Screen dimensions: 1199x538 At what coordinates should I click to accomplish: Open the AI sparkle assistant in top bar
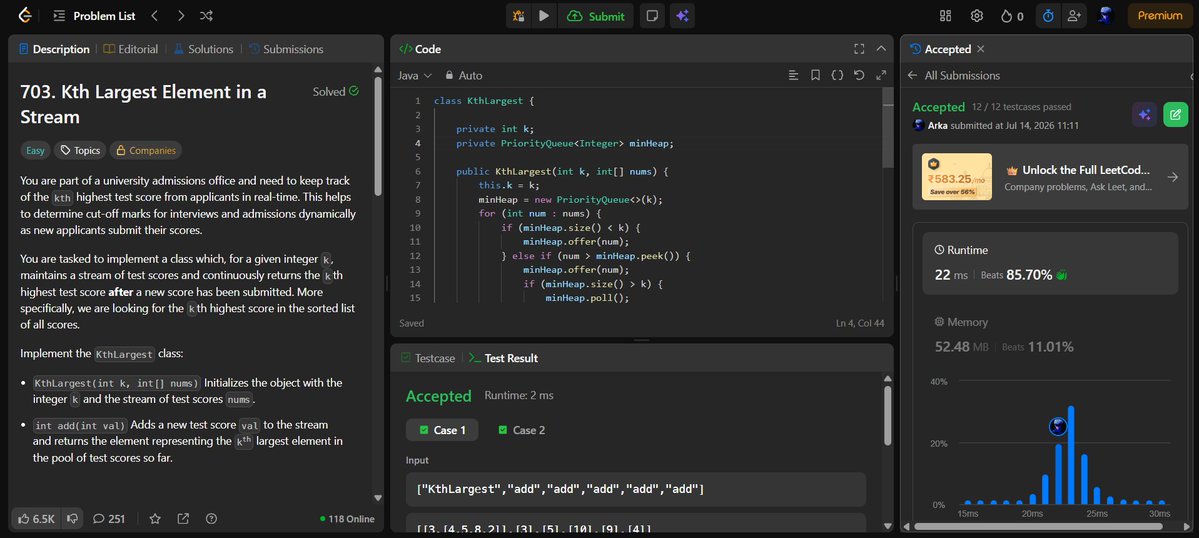pyautogui.click(x=682, y=15)
